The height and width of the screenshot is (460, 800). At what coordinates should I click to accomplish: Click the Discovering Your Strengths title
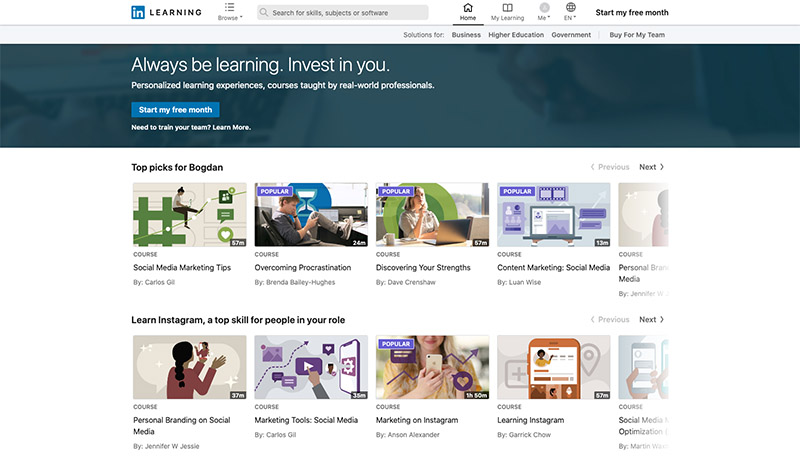point(423,267)
